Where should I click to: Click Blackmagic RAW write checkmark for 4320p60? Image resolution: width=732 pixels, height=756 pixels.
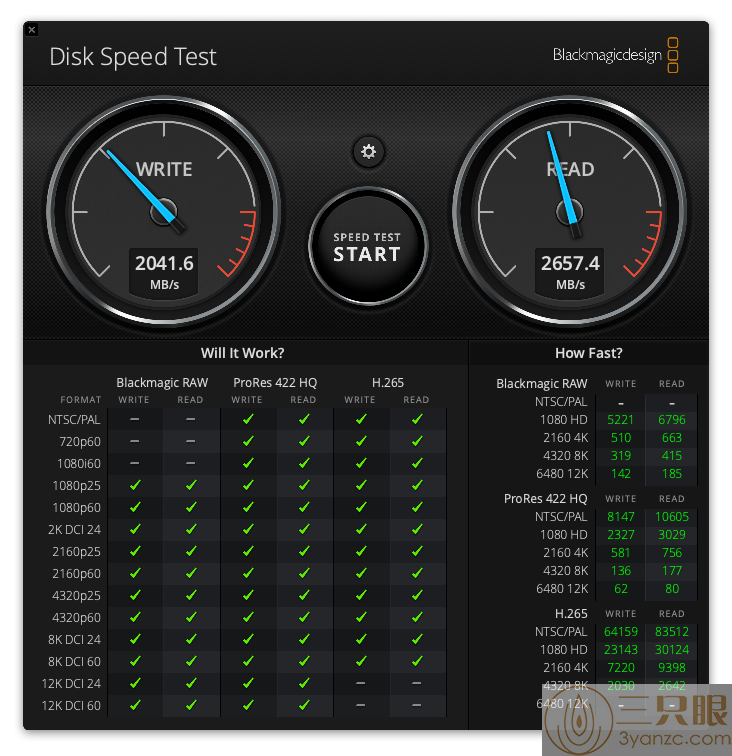pos(135,617)
